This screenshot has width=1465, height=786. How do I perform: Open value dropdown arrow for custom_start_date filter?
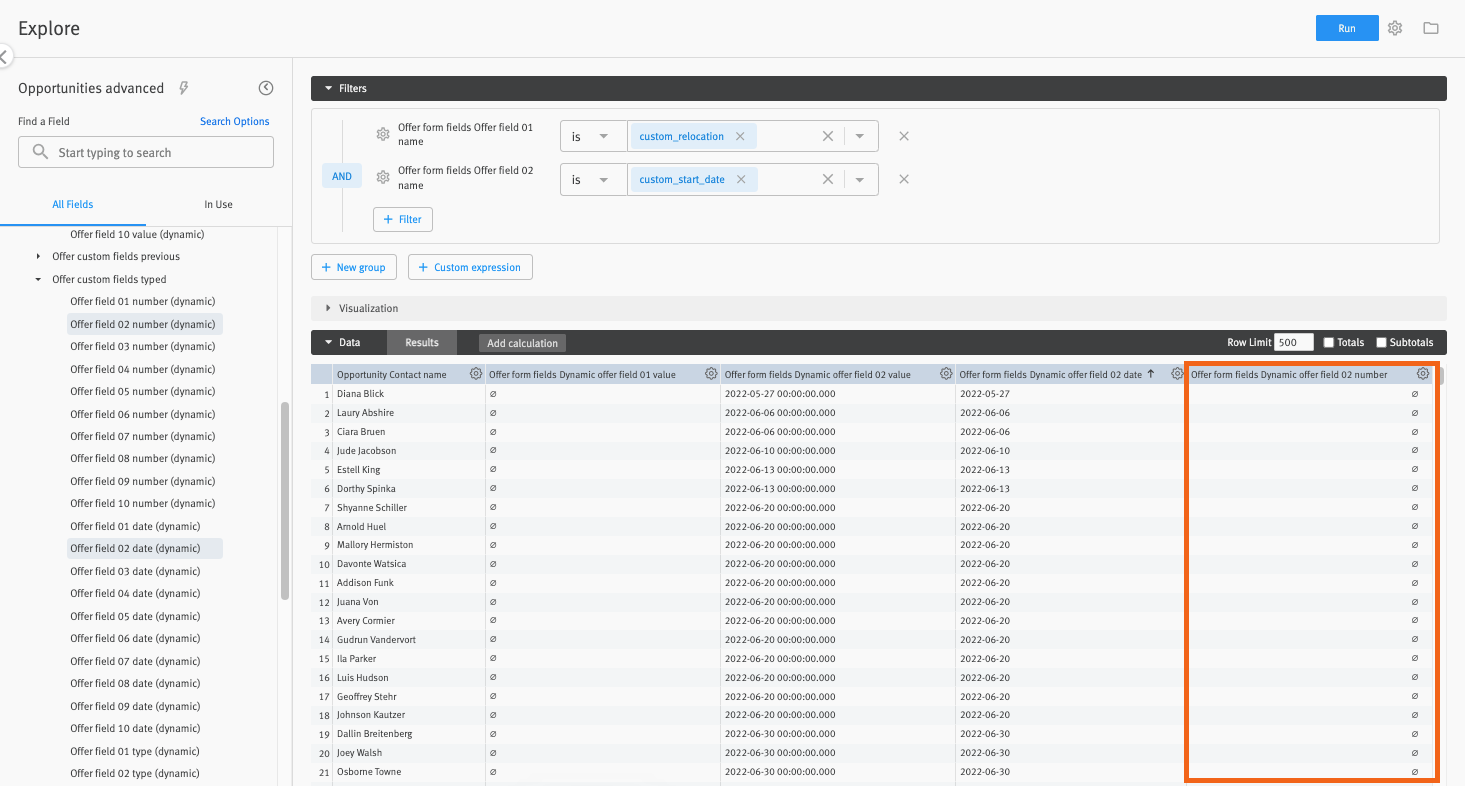pos(860,179)
